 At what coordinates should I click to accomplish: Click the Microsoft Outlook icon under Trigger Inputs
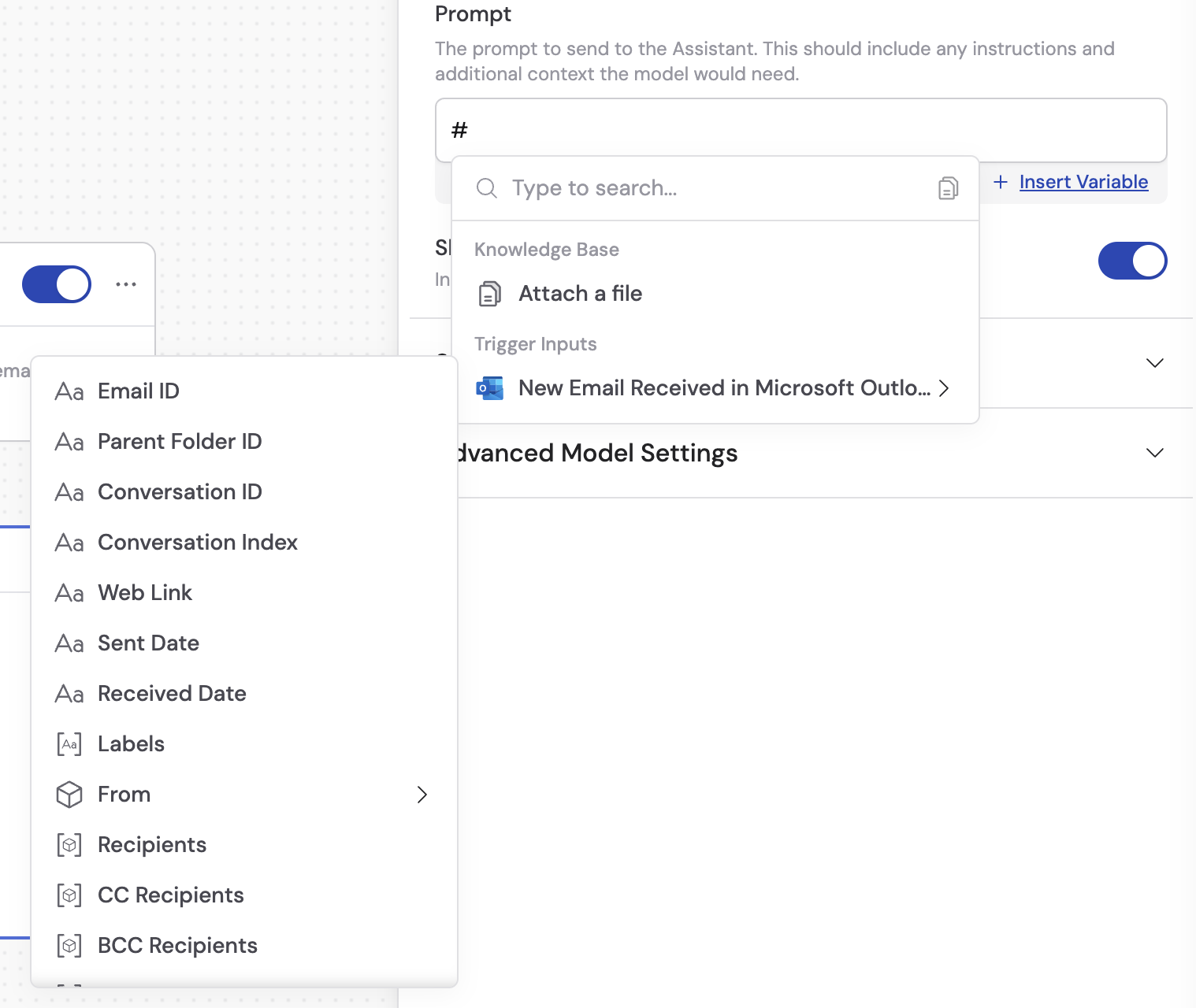coord(489,387)
